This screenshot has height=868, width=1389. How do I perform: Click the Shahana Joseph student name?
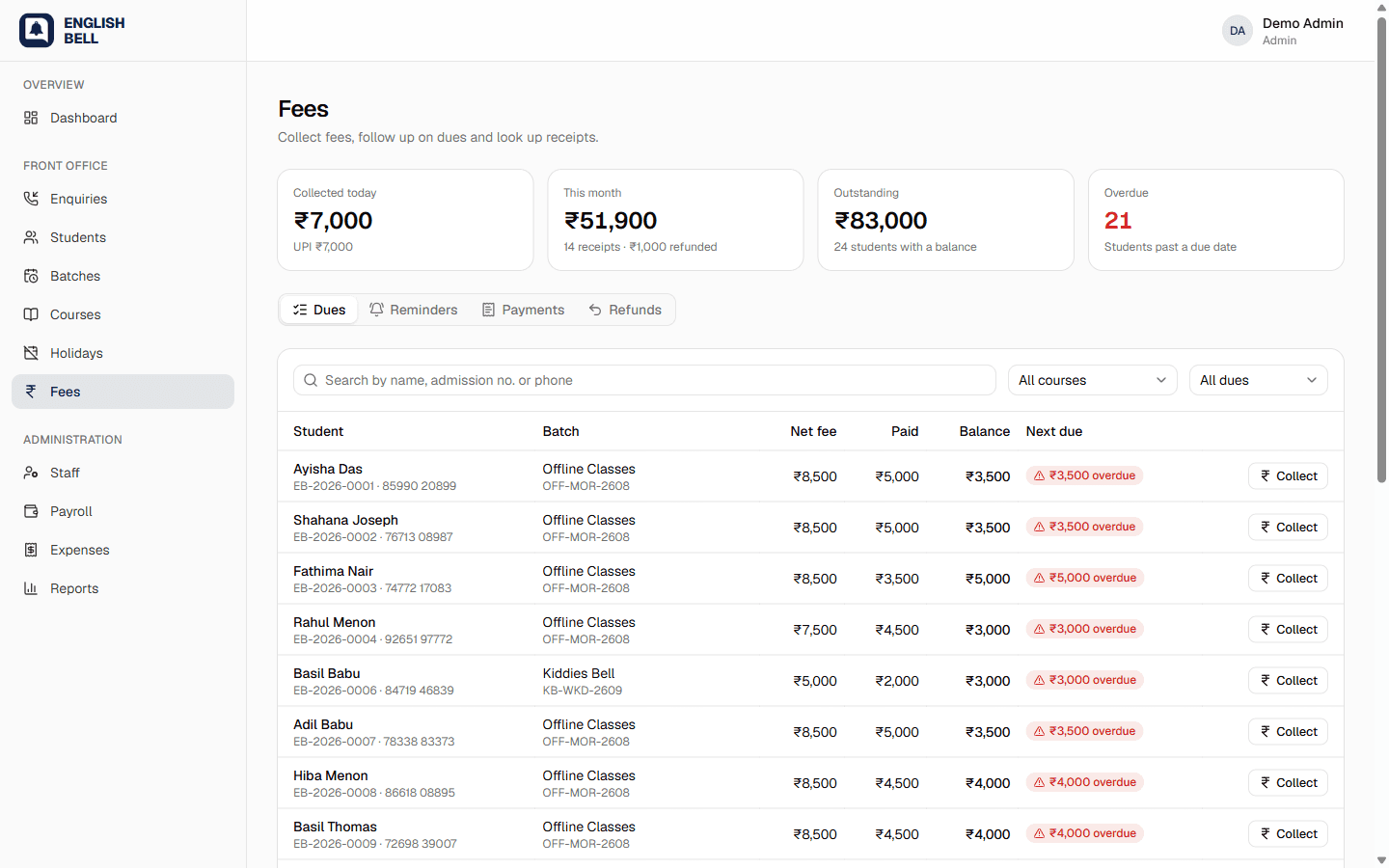click(x=345, y=520)
